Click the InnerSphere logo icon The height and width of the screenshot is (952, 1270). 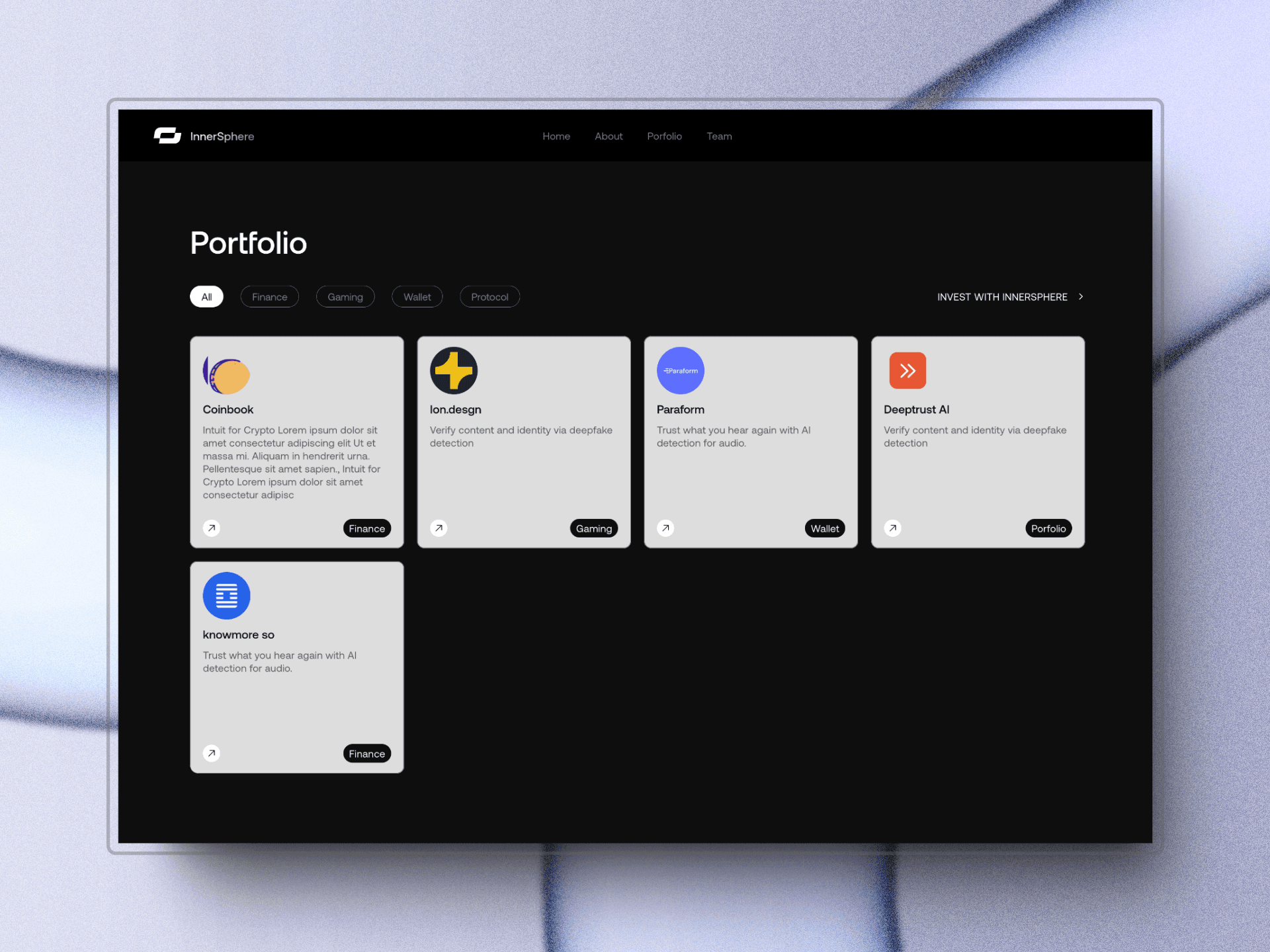click(x=167, y=136)
